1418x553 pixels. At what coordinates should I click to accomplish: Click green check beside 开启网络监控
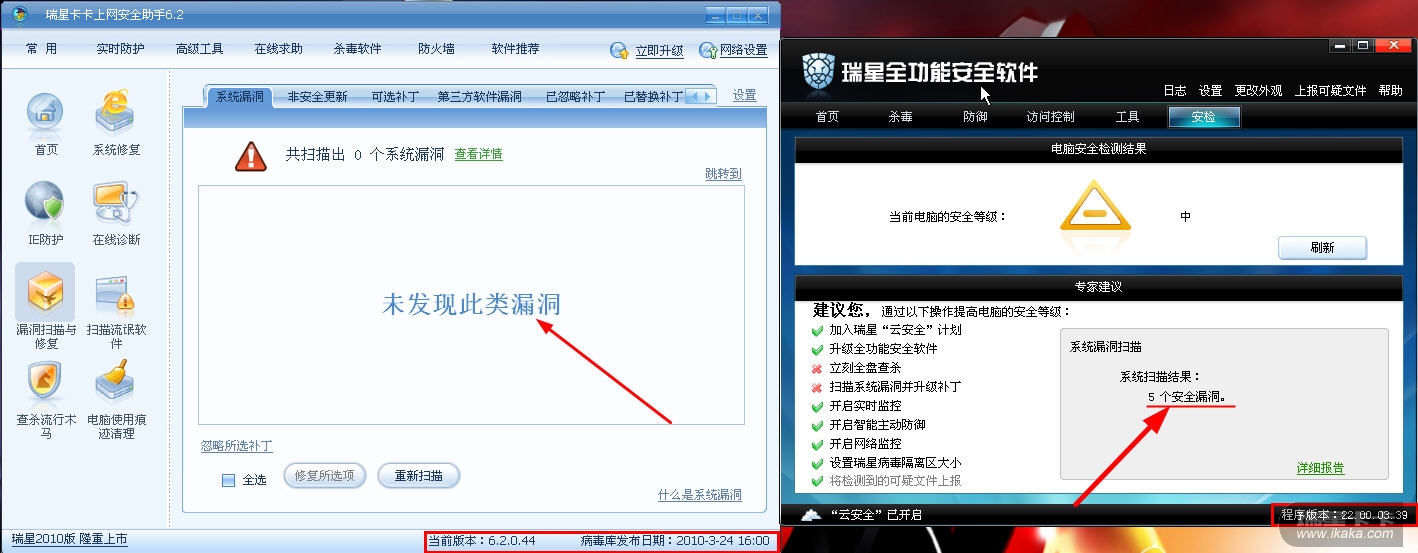click(x=818, y=444)
